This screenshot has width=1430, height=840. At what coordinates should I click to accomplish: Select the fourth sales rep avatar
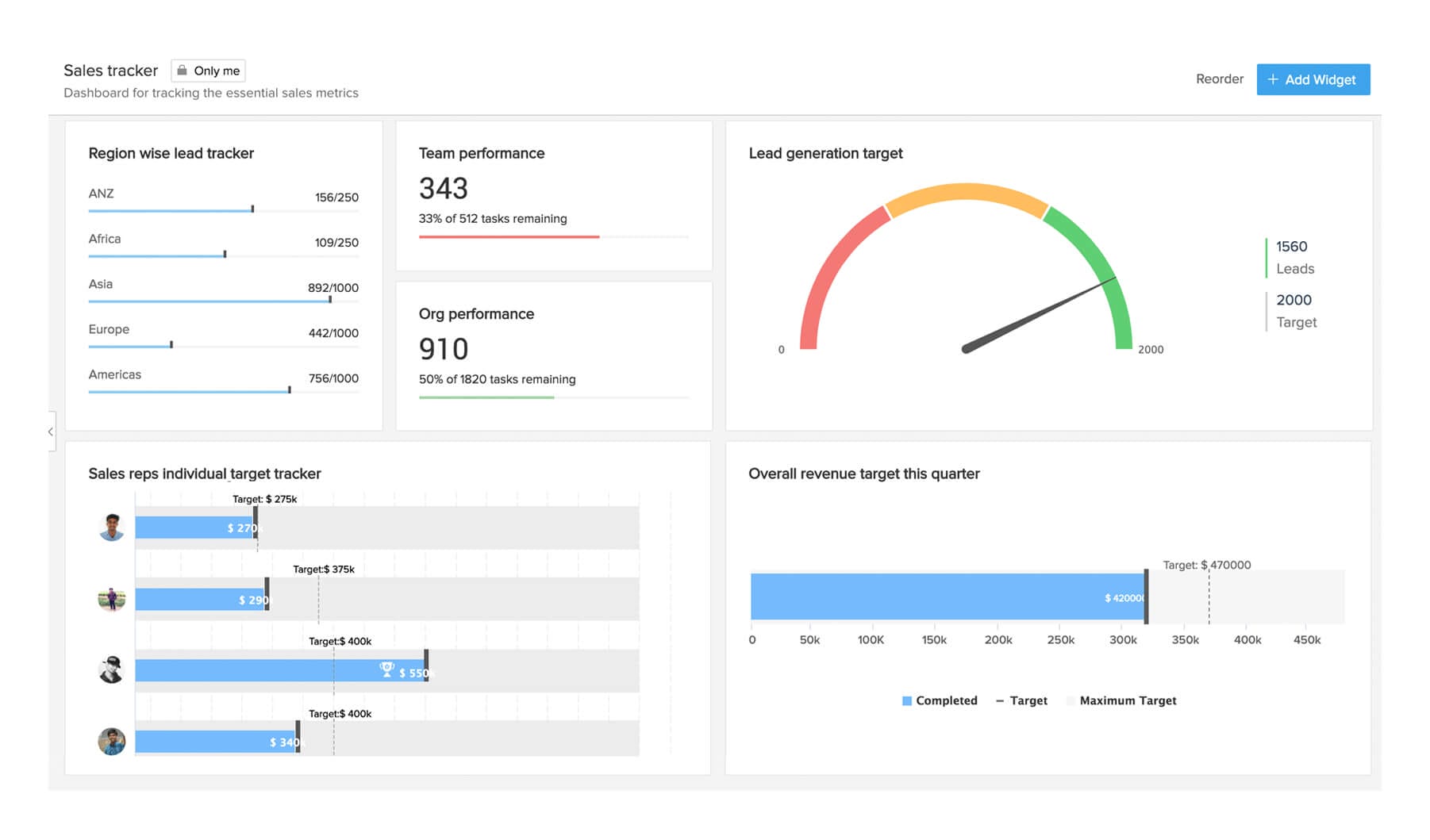click(x=112, y=742)
